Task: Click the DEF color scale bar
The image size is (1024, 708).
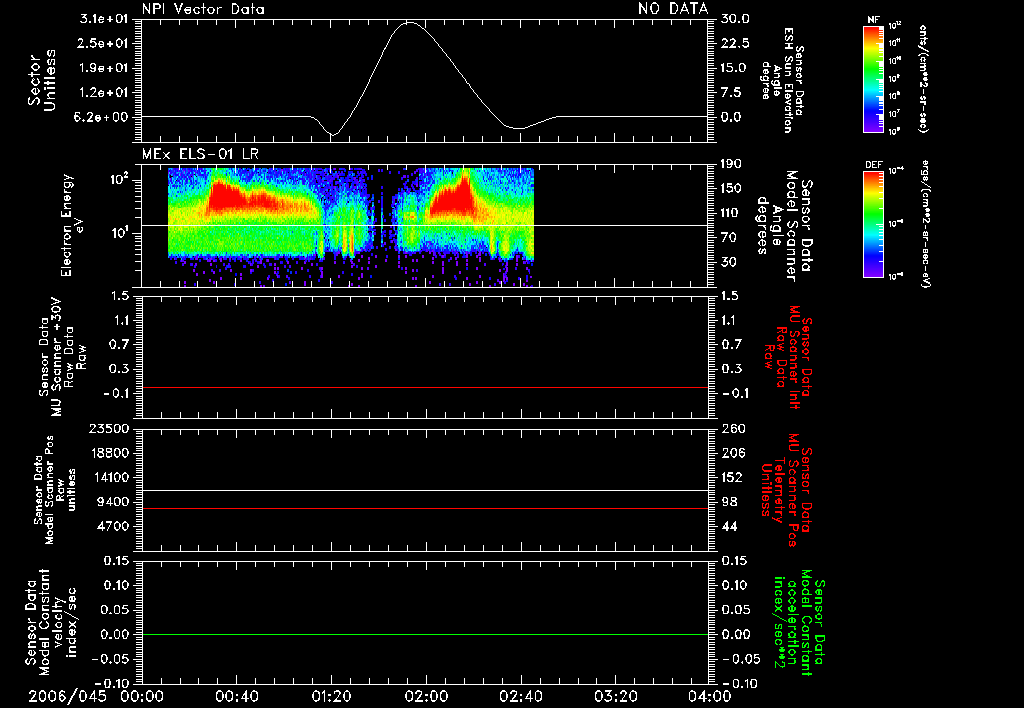Action: 873,225
